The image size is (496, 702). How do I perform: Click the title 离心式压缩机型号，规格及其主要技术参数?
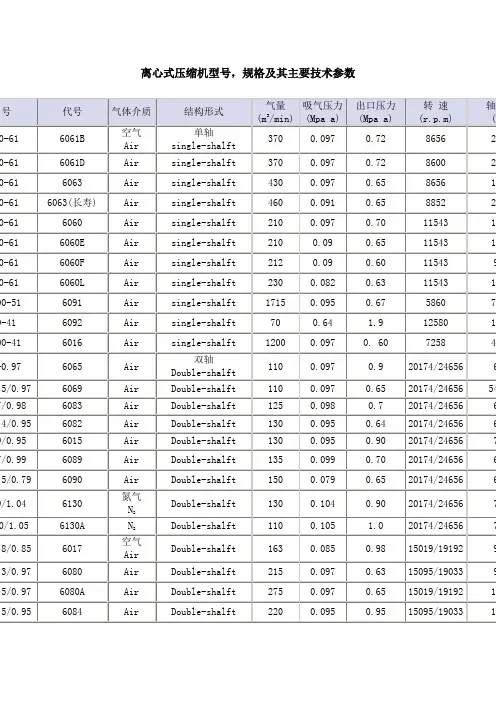click(248, 73)
